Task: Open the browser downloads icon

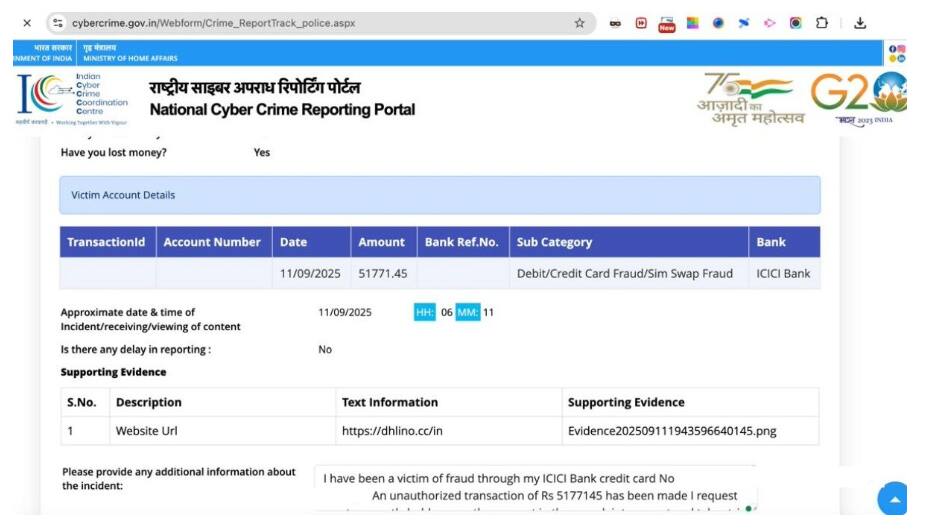Action: click(x=860, y=23)
